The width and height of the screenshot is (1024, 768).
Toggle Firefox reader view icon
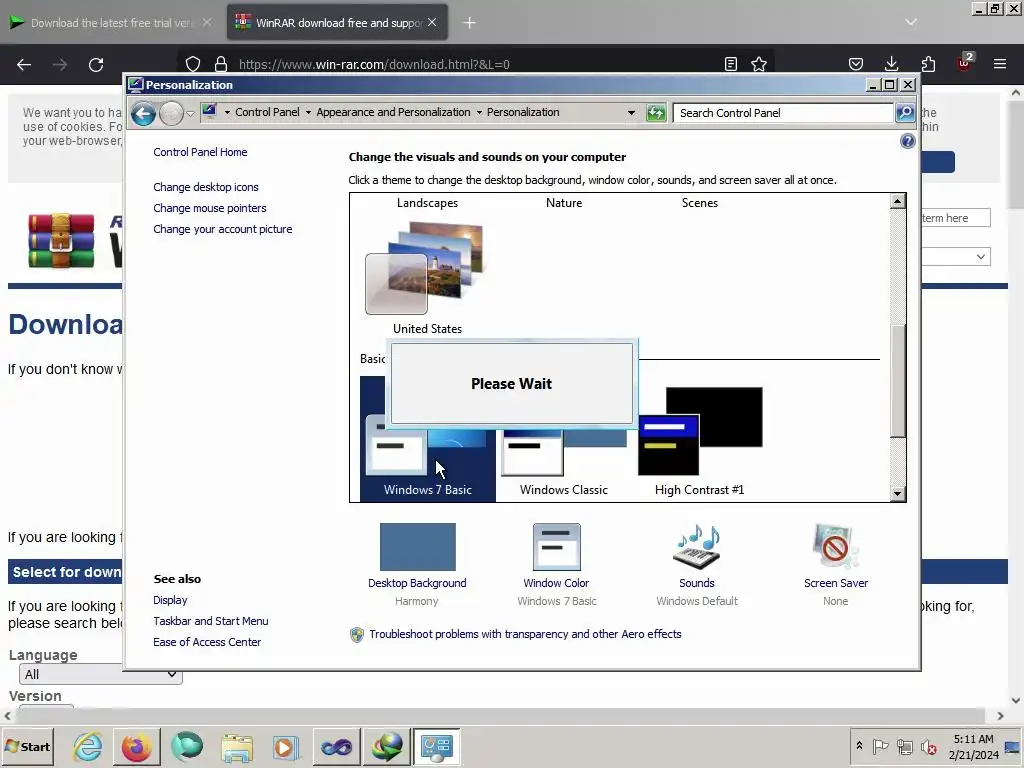tap(731, 64)
